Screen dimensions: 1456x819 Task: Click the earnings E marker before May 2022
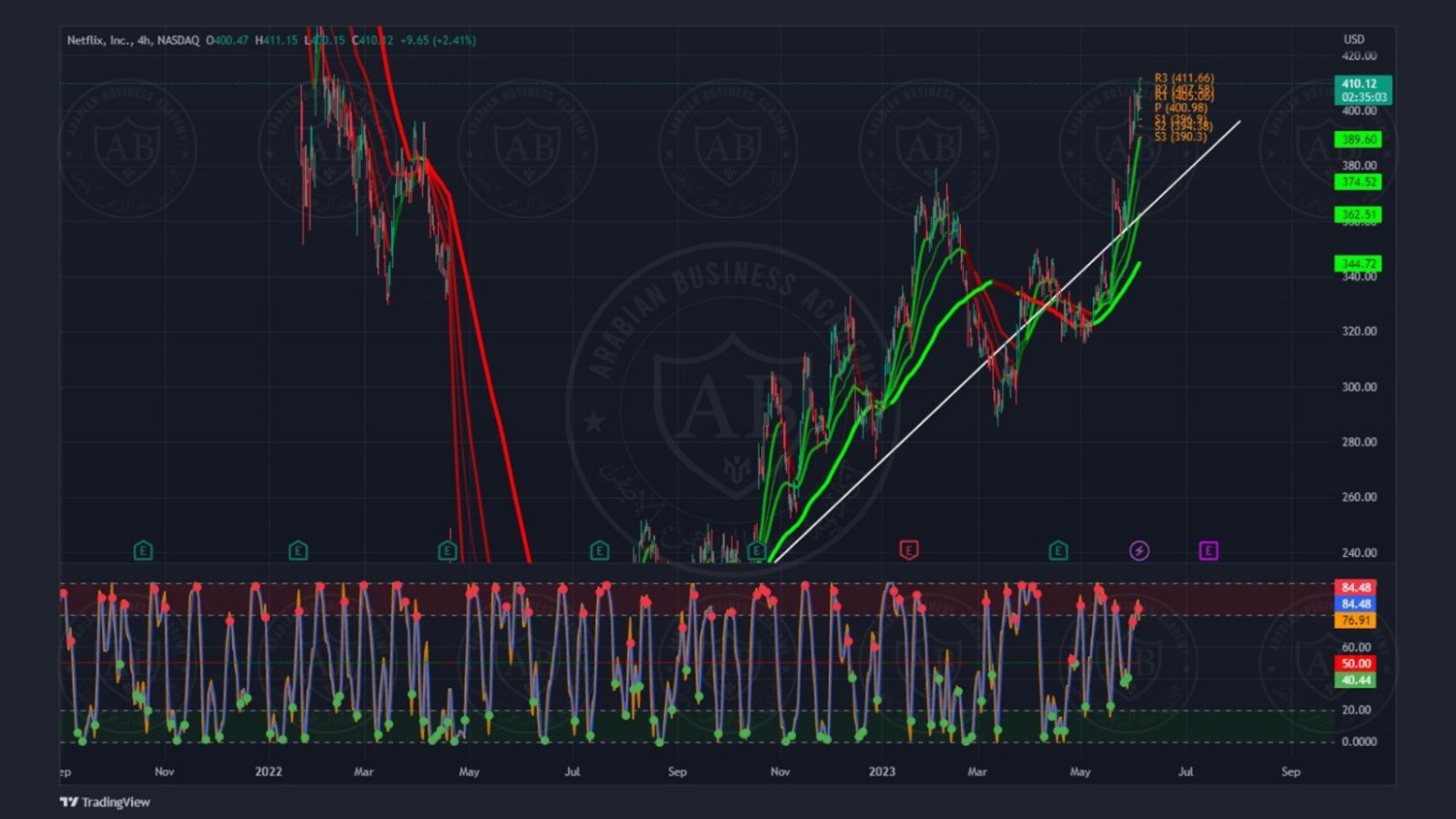tap(447, 551)
